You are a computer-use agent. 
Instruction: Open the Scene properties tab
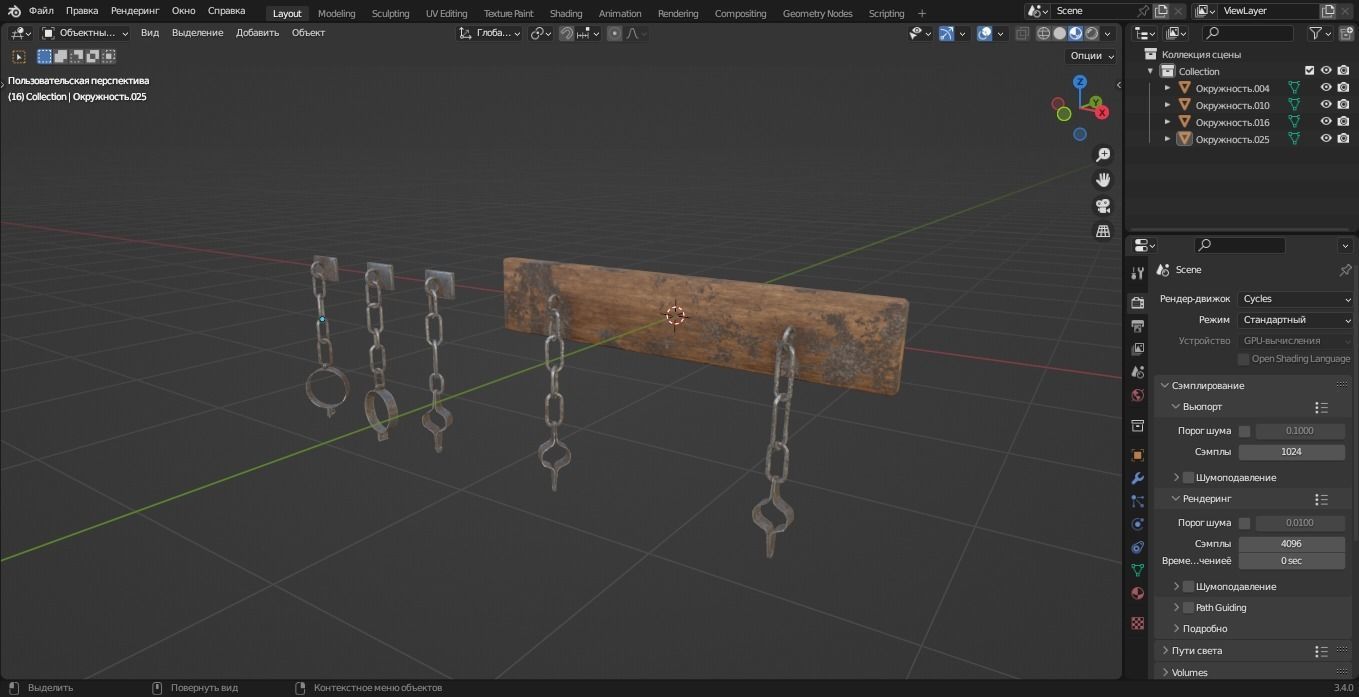pyautogui.click(x=1137, y=372)
